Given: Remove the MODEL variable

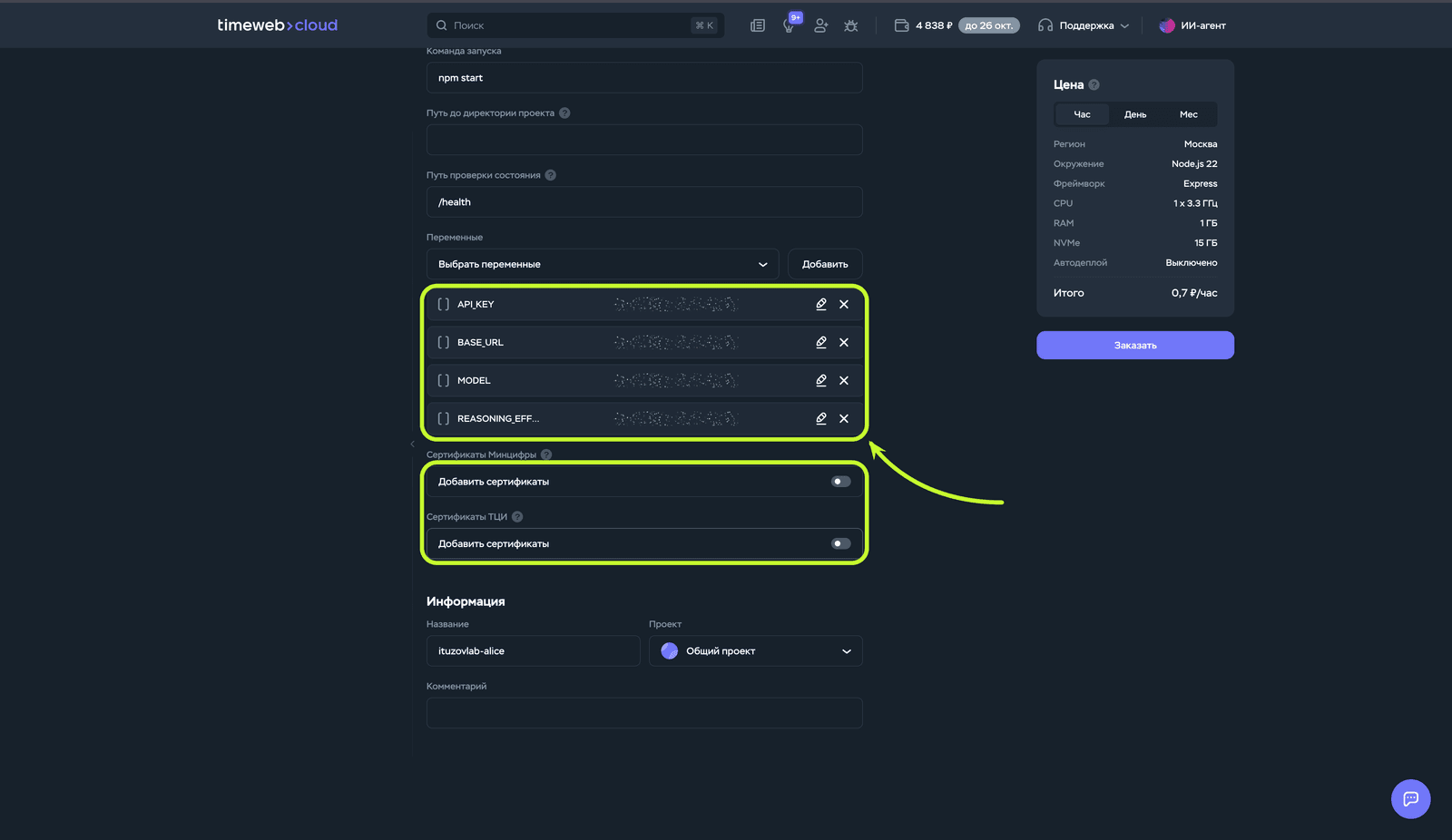Looking at the screenshot, I should coord(844,380).
